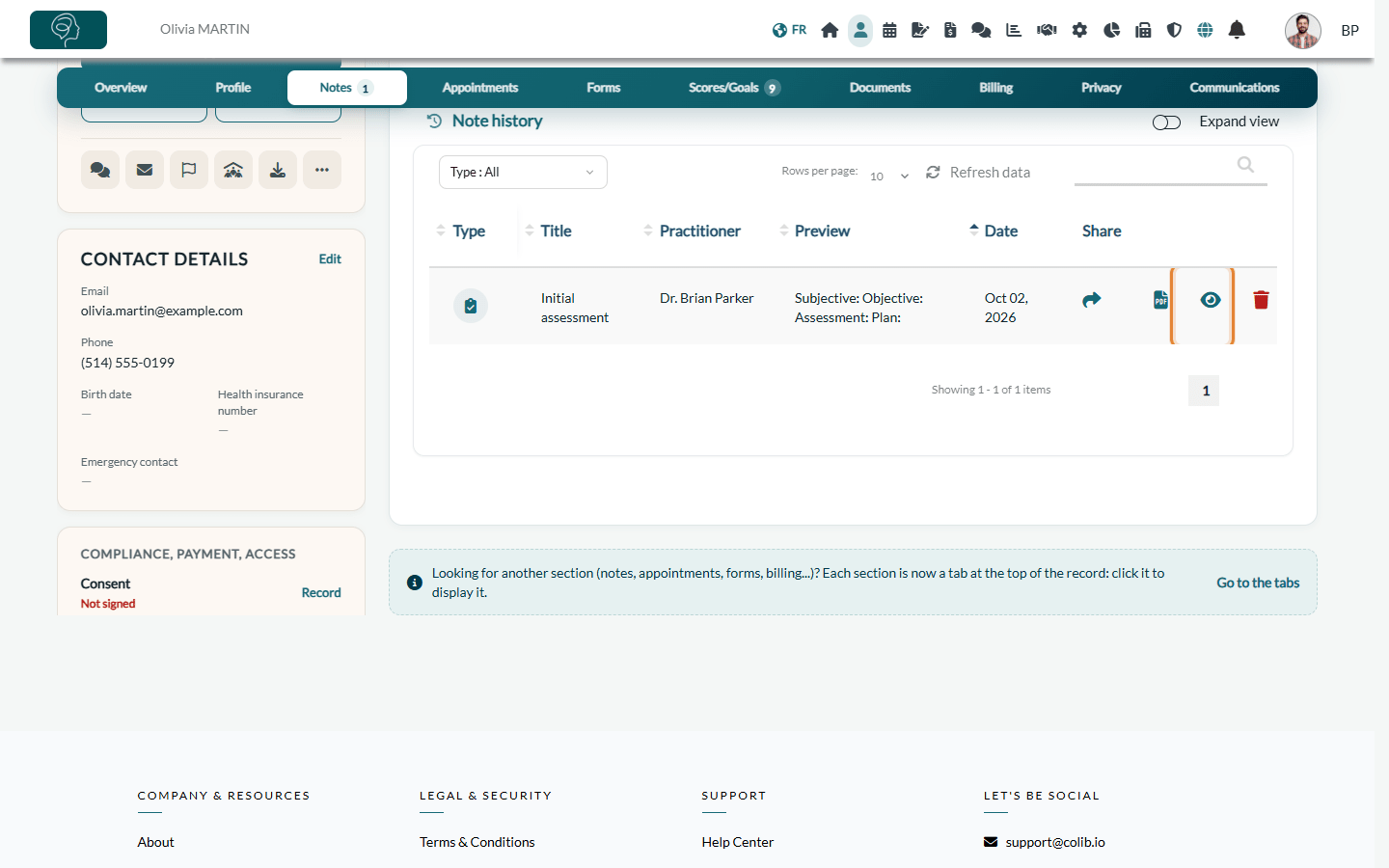1389x868 pixels.
Task: Click the envelope button in patient card
Action: 145,170
